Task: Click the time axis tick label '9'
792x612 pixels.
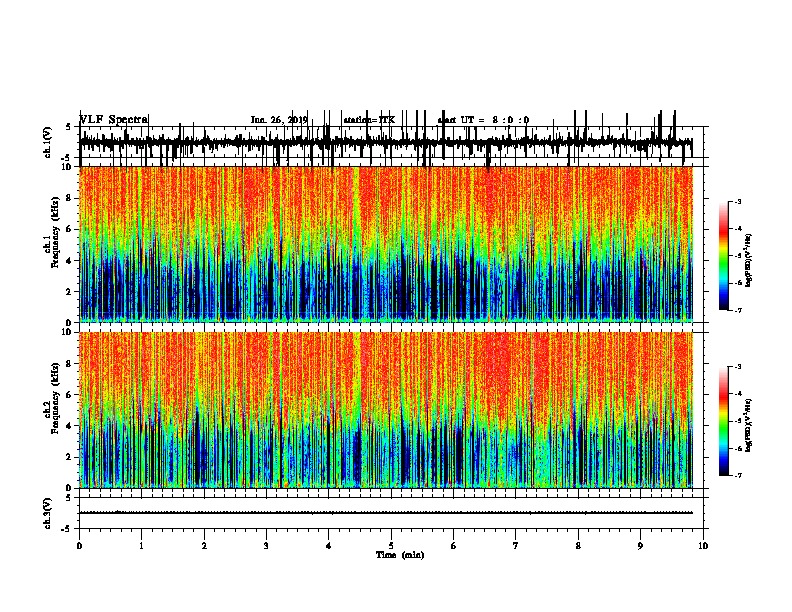Action: pos(640,546)
